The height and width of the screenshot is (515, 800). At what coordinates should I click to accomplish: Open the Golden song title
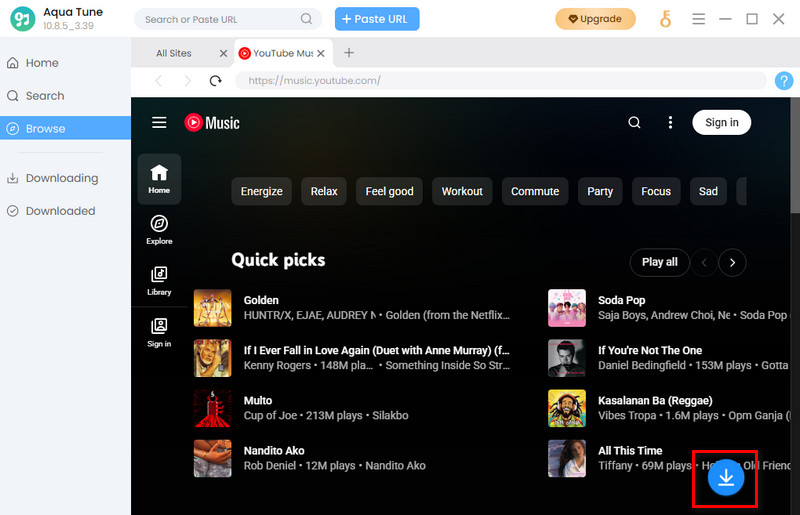click(x=261, y=300)
